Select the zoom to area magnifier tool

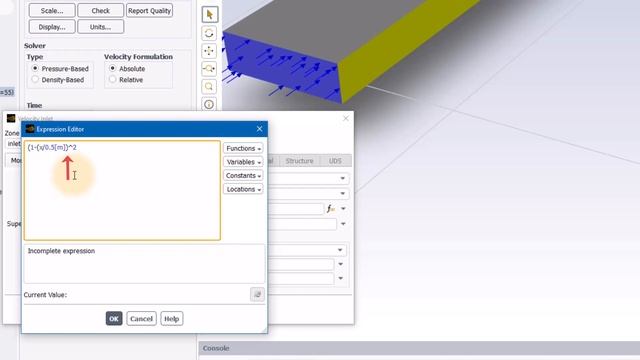tap(209, 87)
